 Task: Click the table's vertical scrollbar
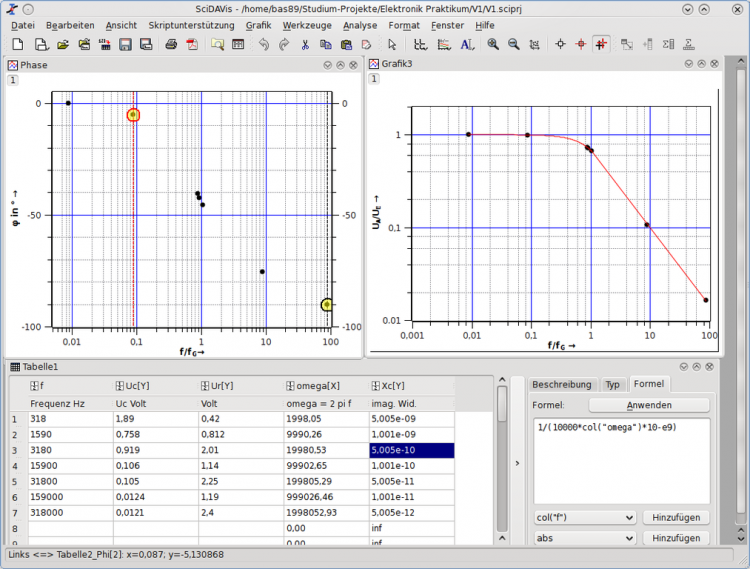pyautogui.click(x=502, y=460)
